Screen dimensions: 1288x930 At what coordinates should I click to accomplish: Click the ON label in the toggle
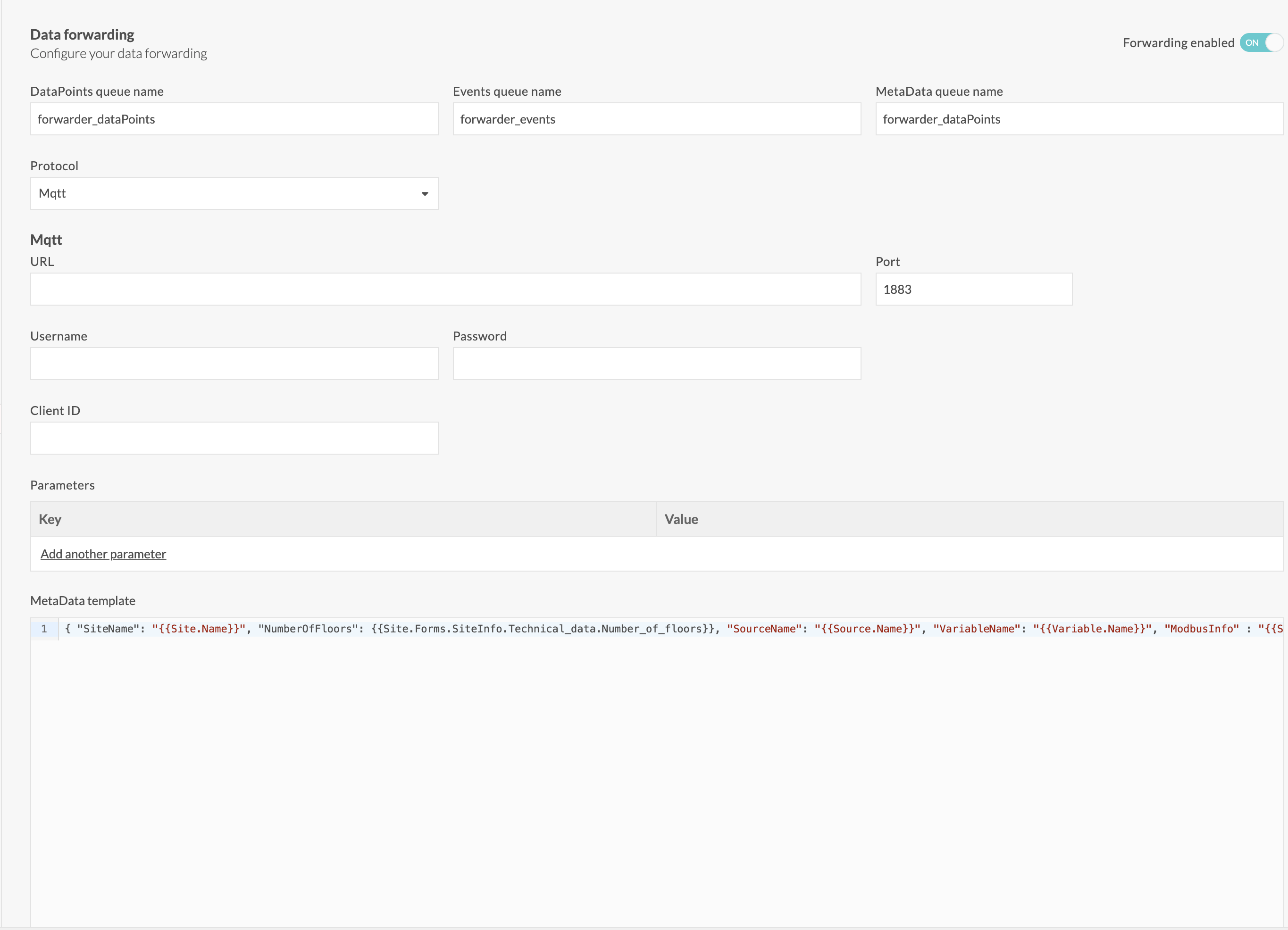tap(1252, 42)
